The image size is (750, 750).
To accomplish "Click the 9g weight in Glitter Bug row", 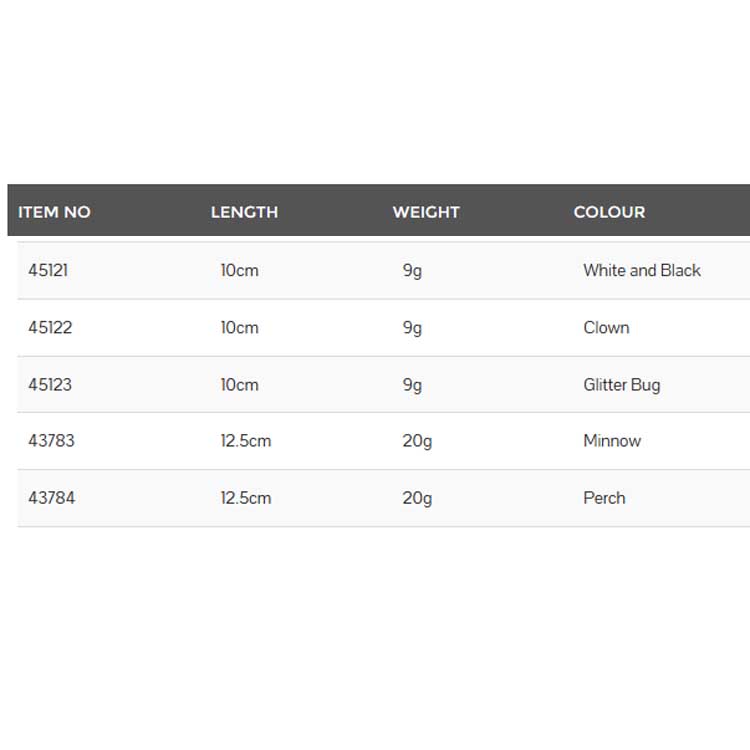I will coord(412,386).
